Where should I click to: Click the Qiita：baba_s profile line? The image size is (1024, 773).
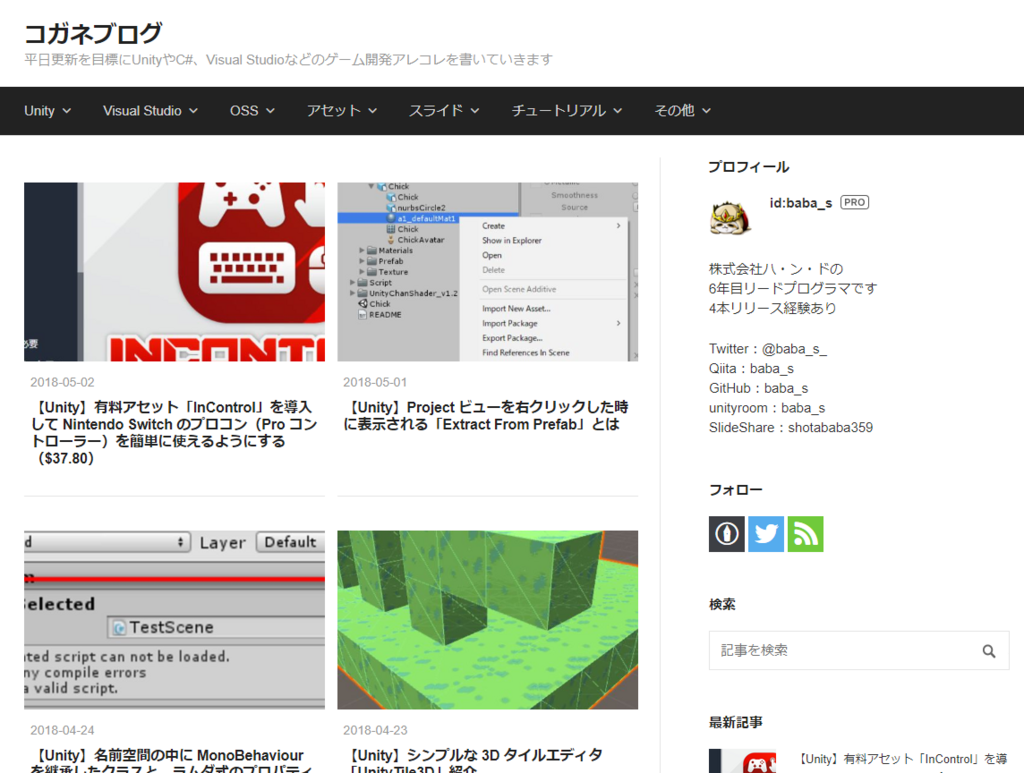coord(751,369)
